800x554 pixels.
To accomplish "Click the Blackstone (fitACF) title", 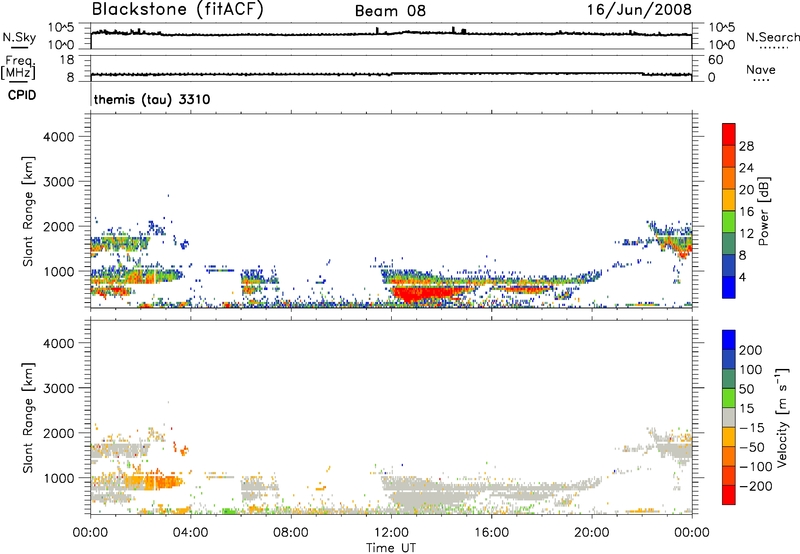I will (178, 9).
